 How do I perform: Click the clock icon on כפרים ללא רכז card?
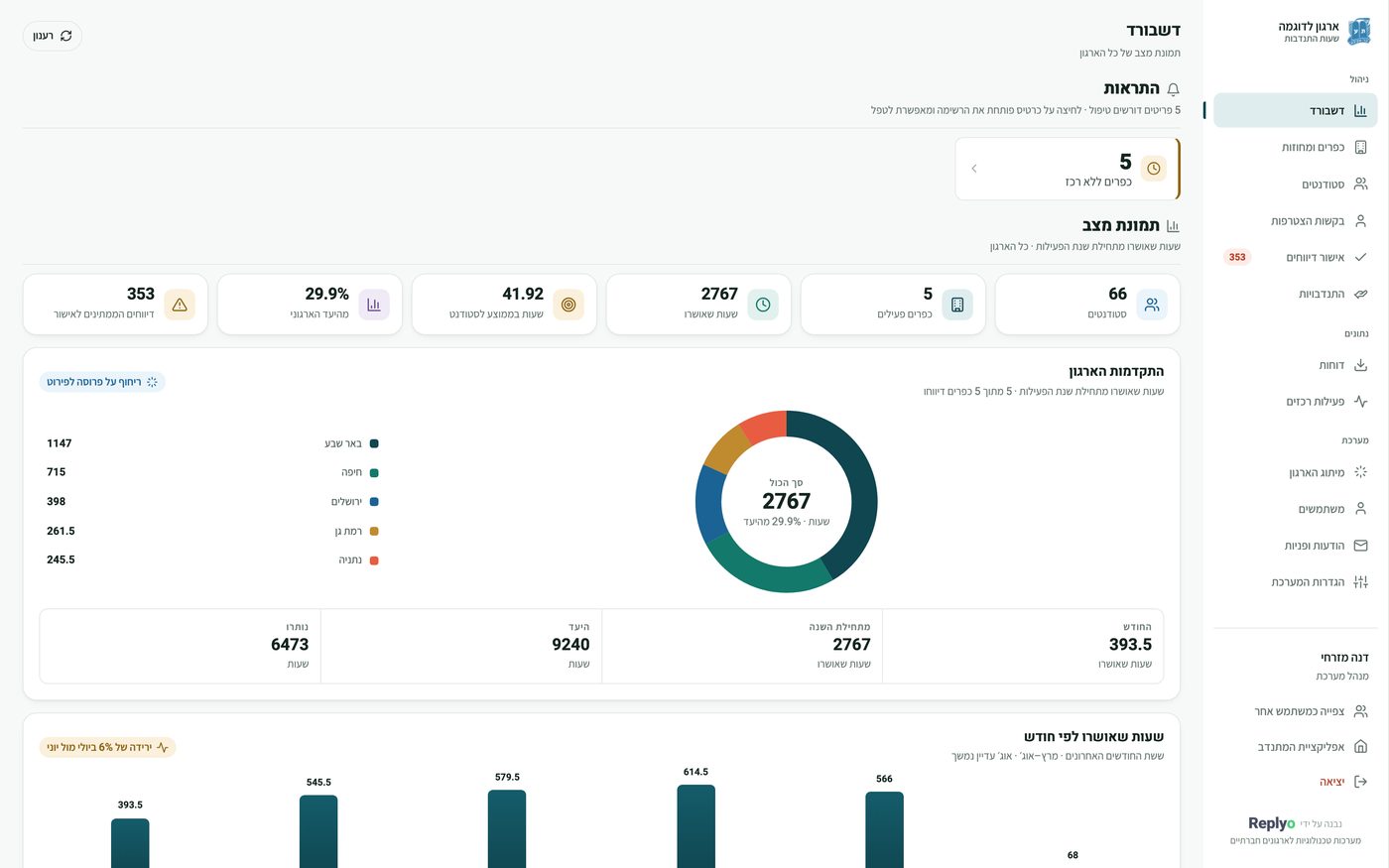1154,169
